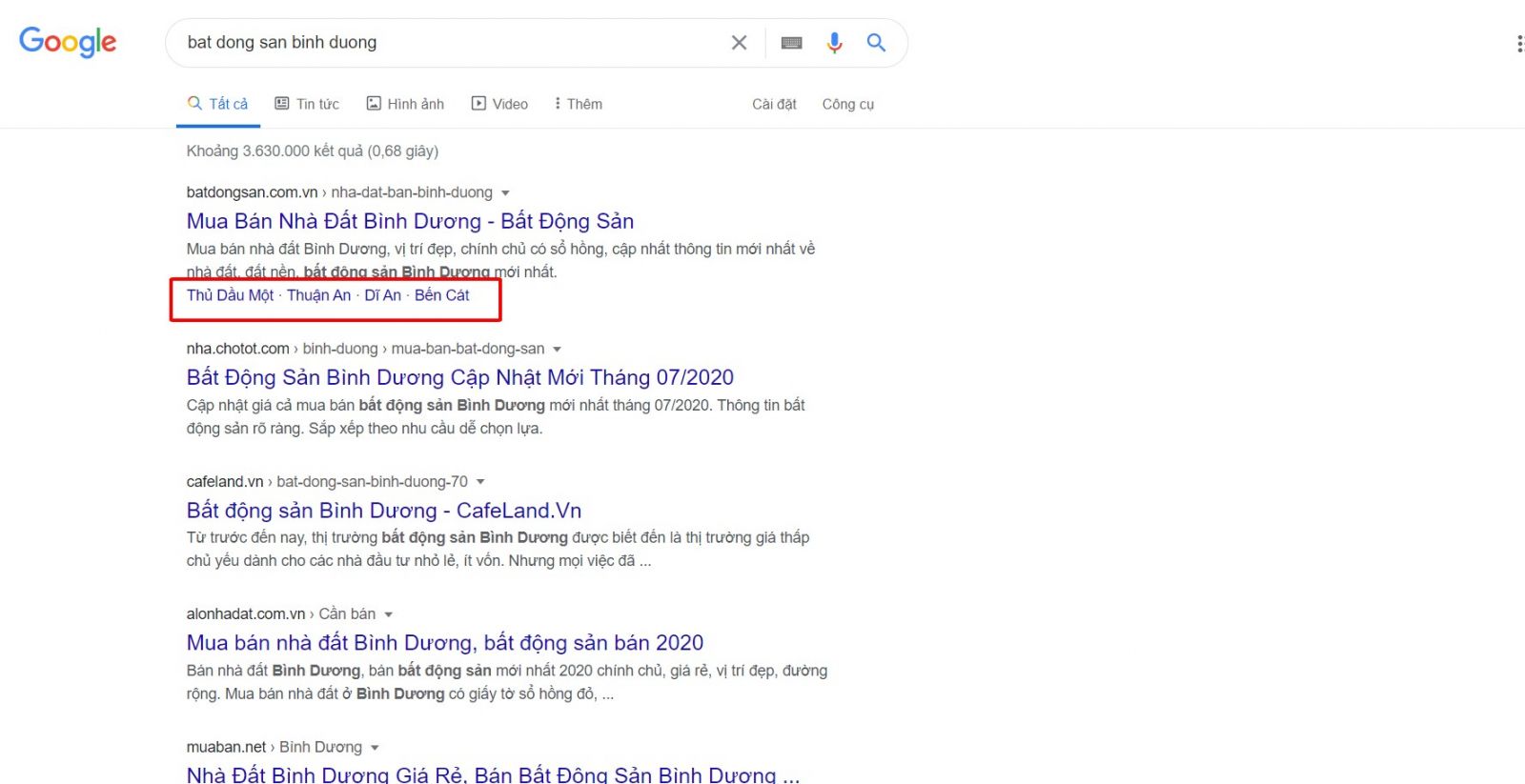Open Bất động sản Bình Dương - CafeLand.Vn
This screenshot has height=784, width=1525.
[384, 511]
